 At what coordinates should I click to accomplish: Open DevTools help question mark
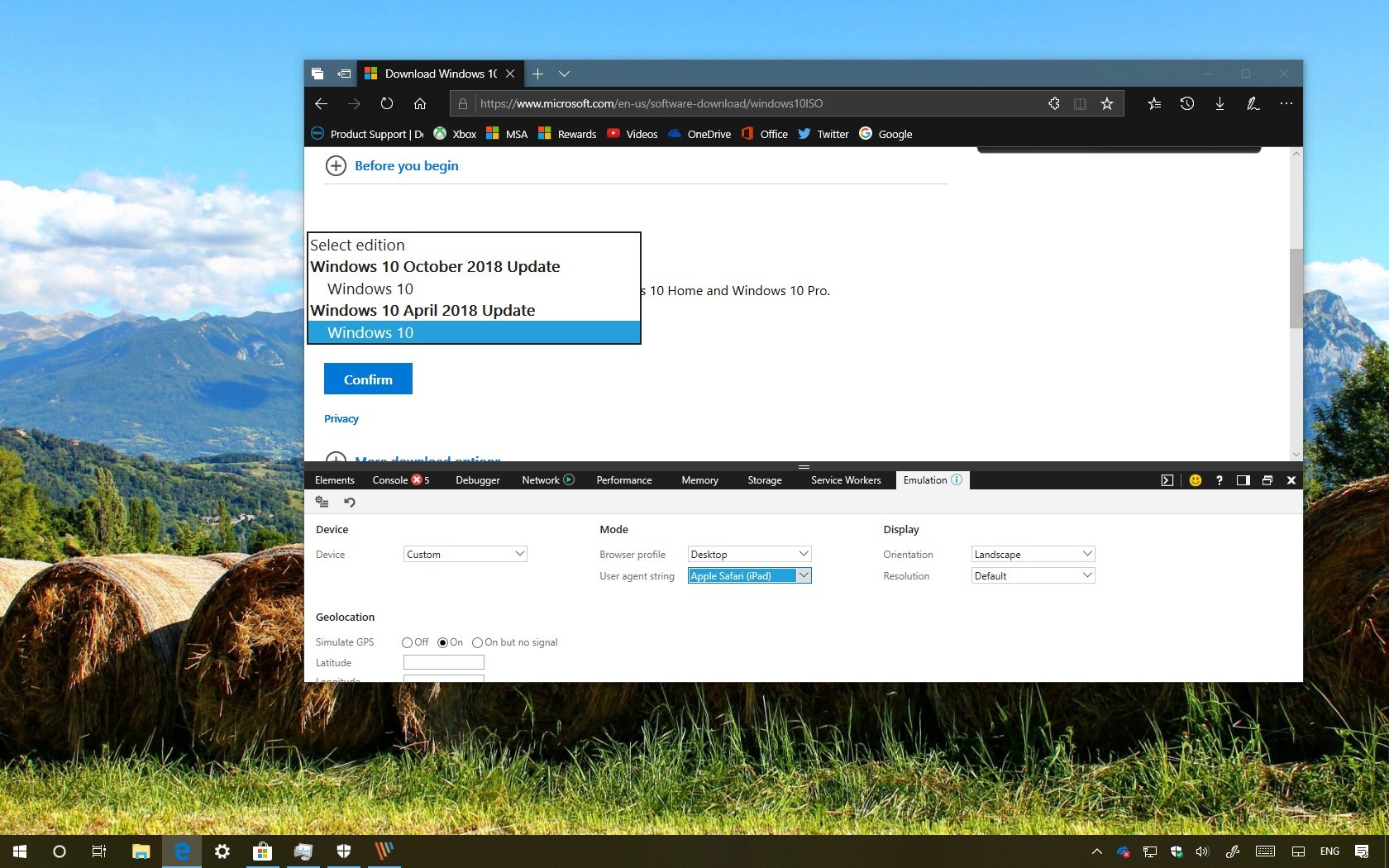pos(1220,480)
